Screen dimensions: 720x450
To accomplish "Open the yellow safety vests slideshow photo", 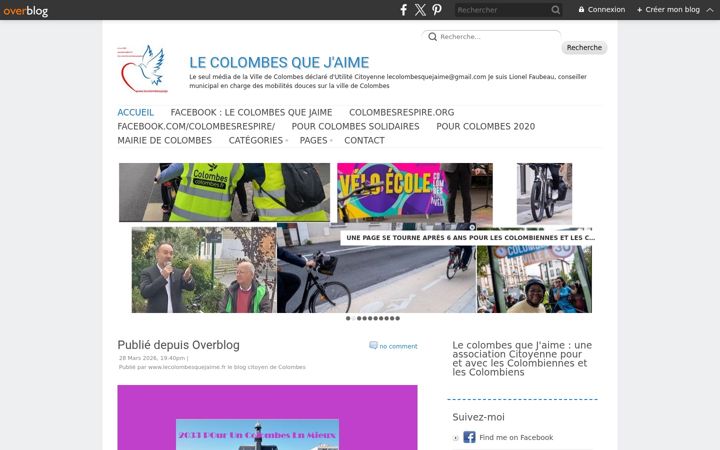I will coord(224,192).
